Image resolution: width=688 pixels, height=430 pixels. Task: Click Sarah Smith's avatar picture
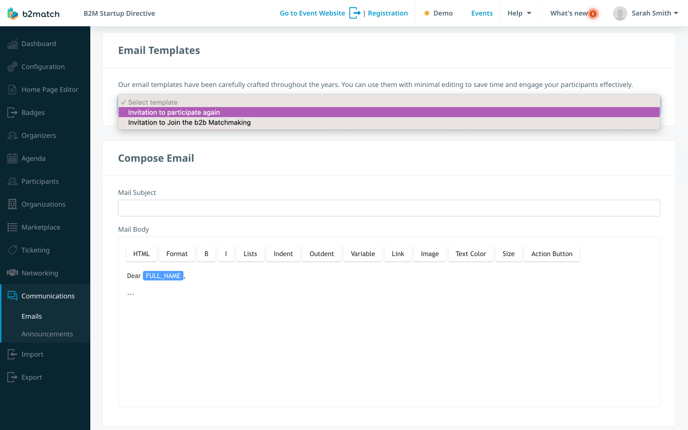click(620, 13)
